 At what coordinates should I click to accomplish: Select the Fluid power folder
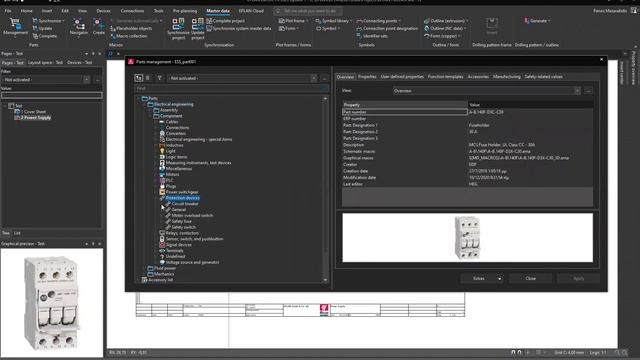[165, 268]
